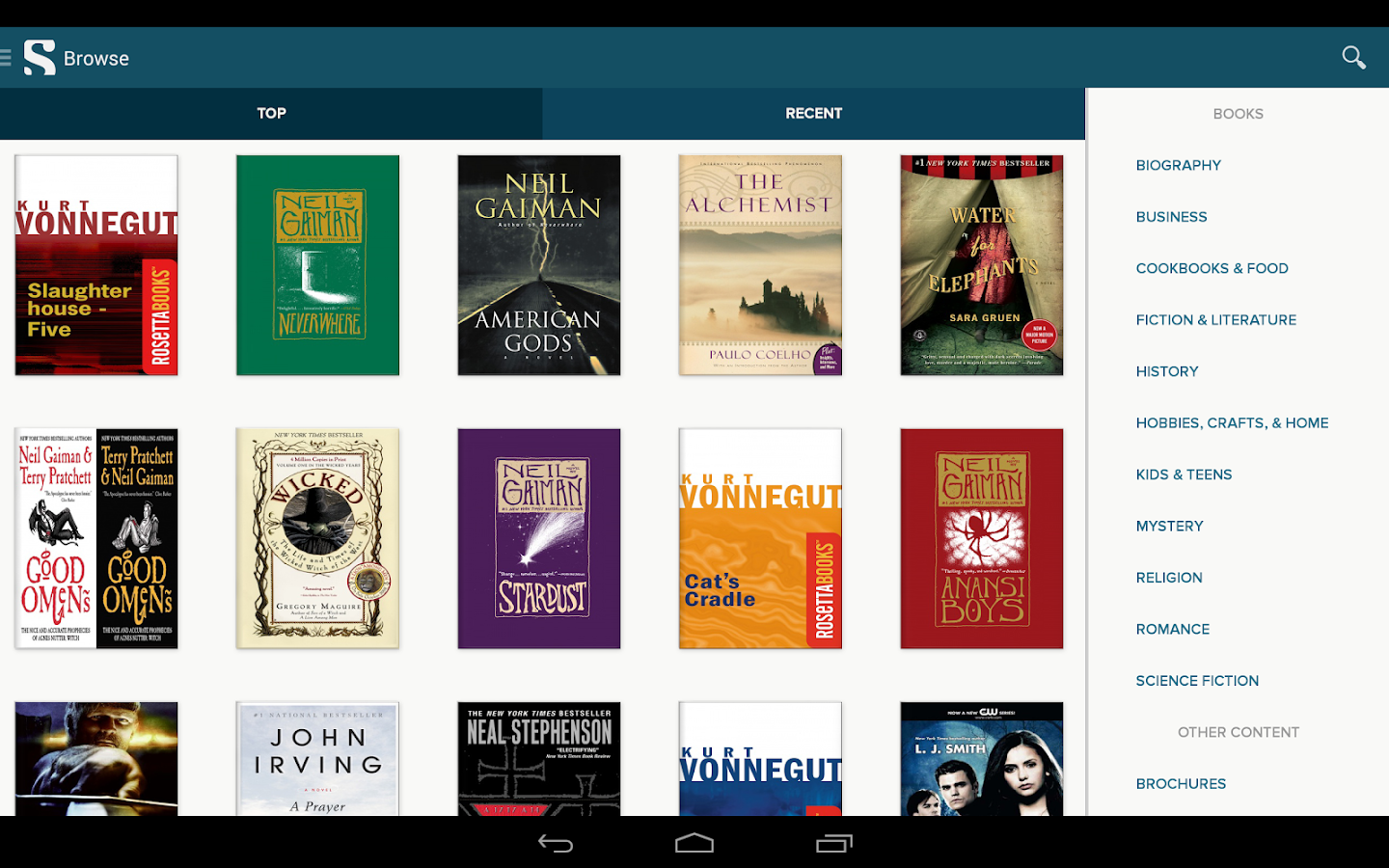The image size is (1389, 868).
Task: Open the Science Fiction category
Action: tap(1198, 681)
